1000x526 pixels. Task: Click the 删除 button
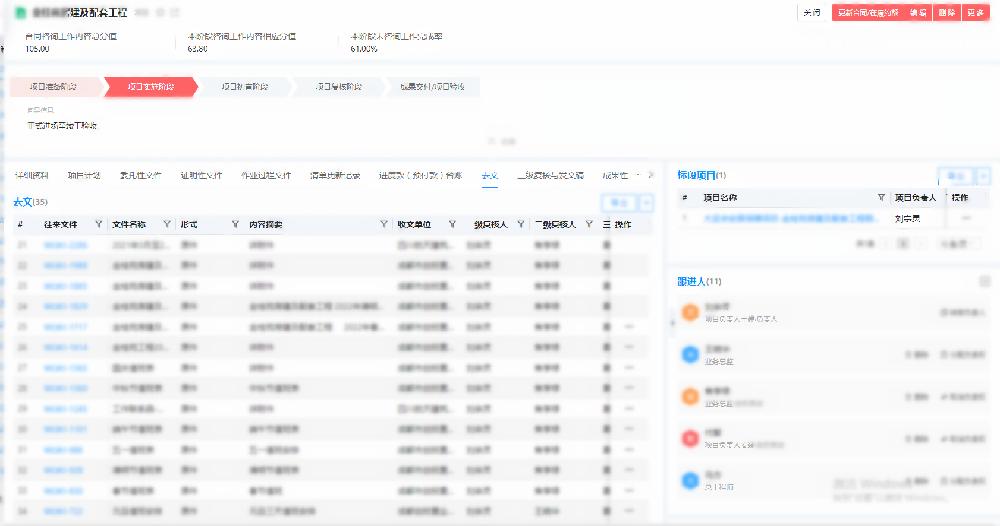pyautogui.click(x=947, y=13)
